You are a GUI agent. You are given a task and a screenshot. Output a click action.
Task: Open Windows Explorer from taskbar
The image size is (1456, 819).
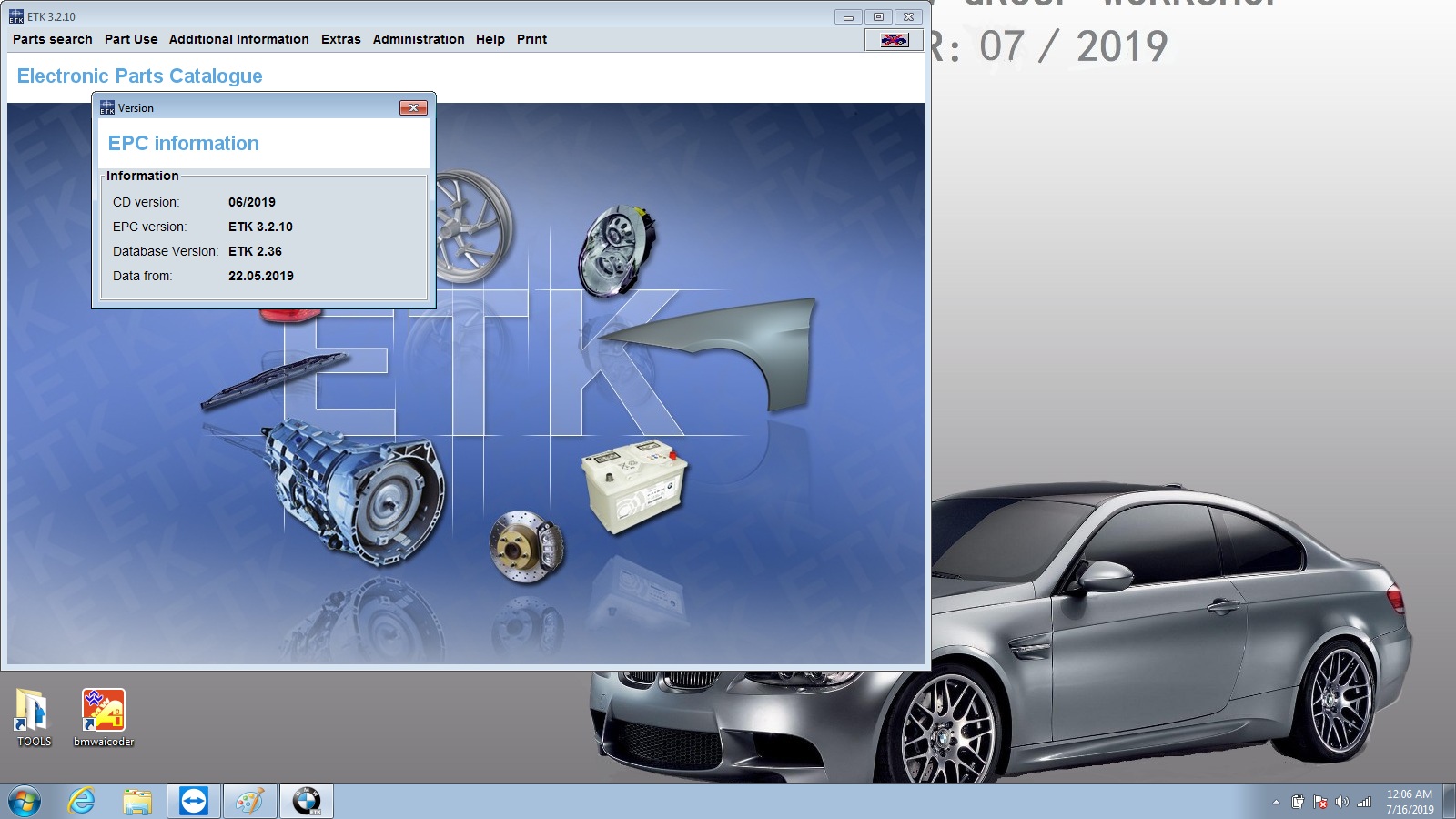pyautogui.click(x=137, y=802)
